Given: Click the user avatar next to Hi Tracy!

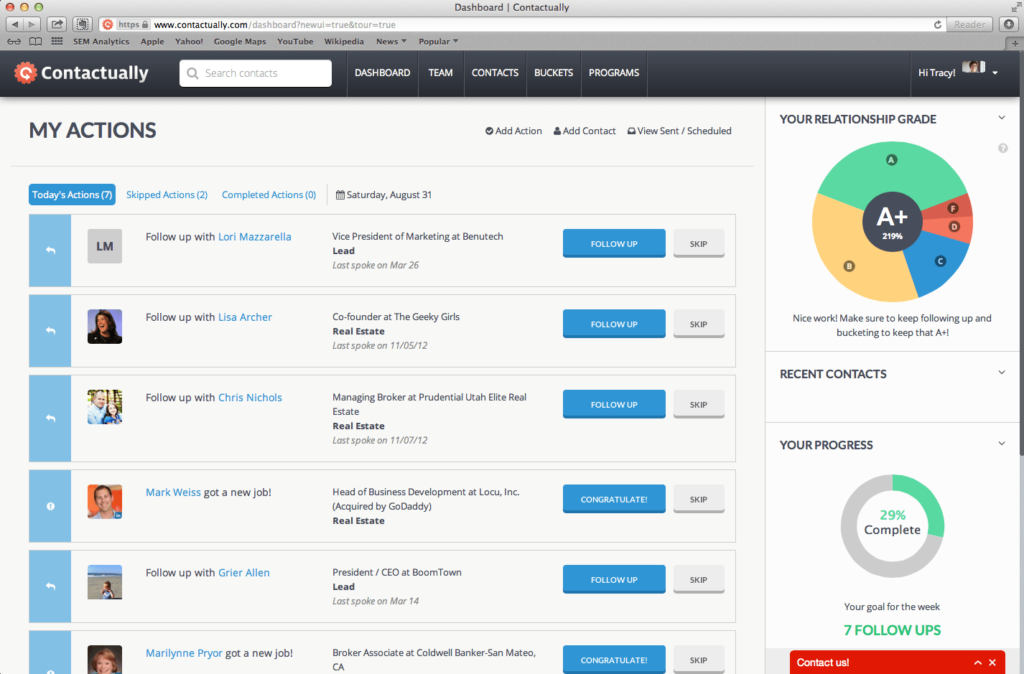Looking at the screenshot, I should pos(973,67).
